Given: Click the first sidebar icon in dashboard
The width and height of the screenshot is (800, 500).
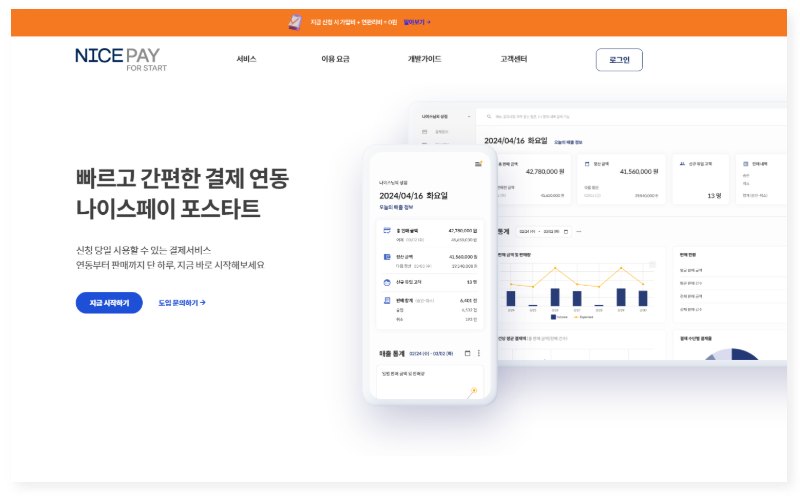Looking at the screenshot, I should pyautogui.click(x=424, y=132).
